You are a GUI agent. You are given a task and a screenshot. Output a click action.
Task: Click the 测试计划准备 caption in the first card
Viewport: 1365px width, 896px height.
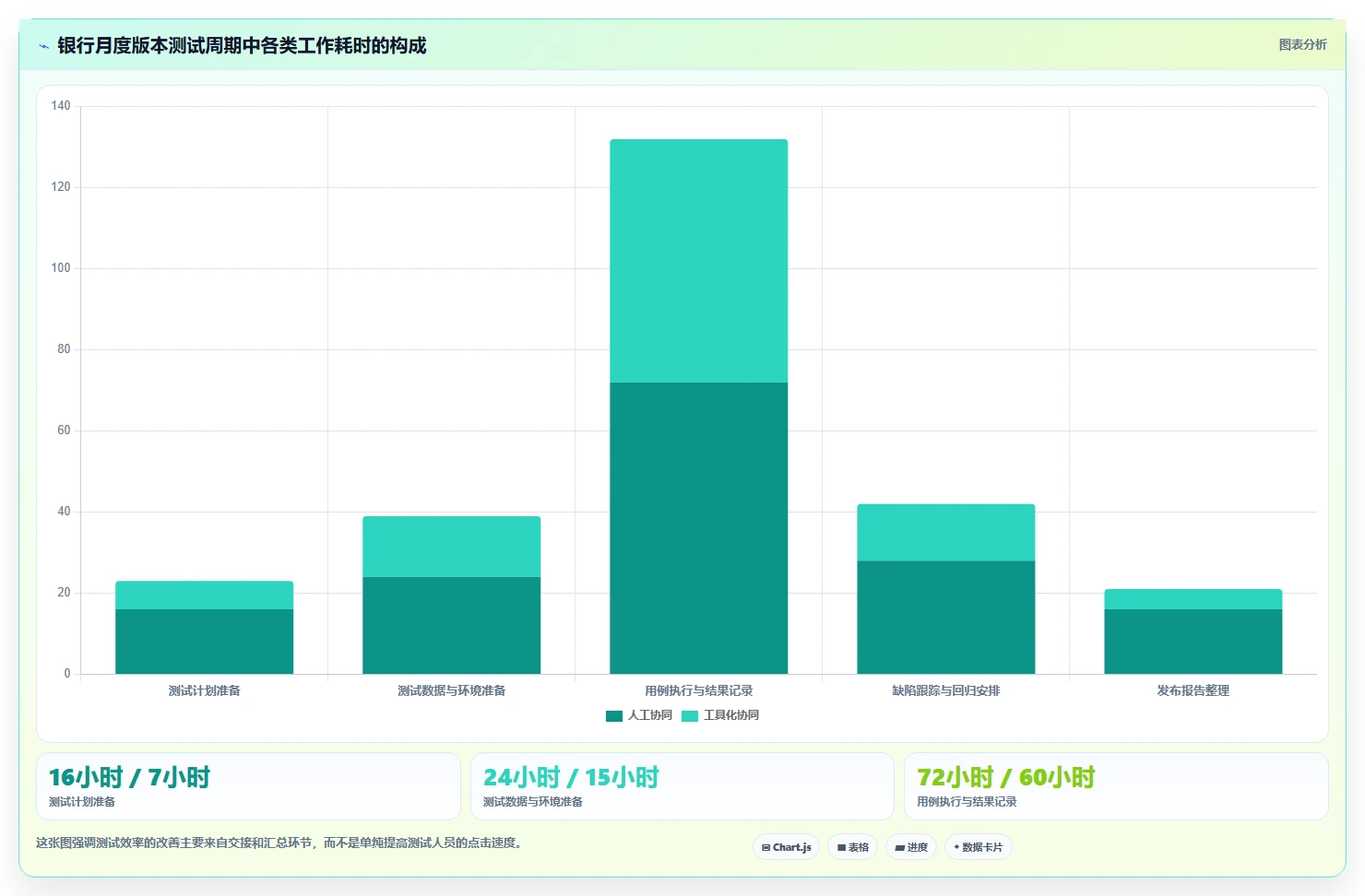[82, 802]
